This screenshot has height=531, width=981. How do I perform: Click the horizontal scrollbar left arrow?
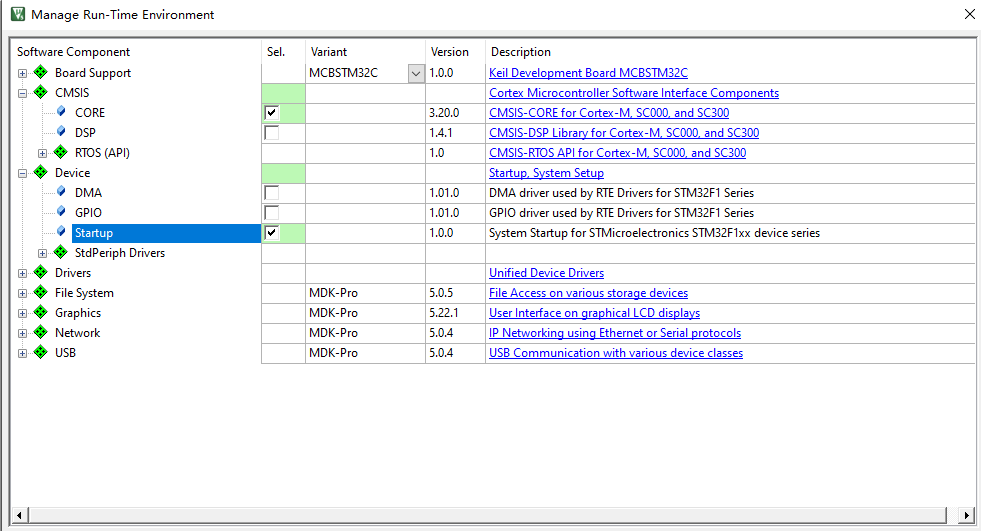pyautogui.click(x=19, y=515)
